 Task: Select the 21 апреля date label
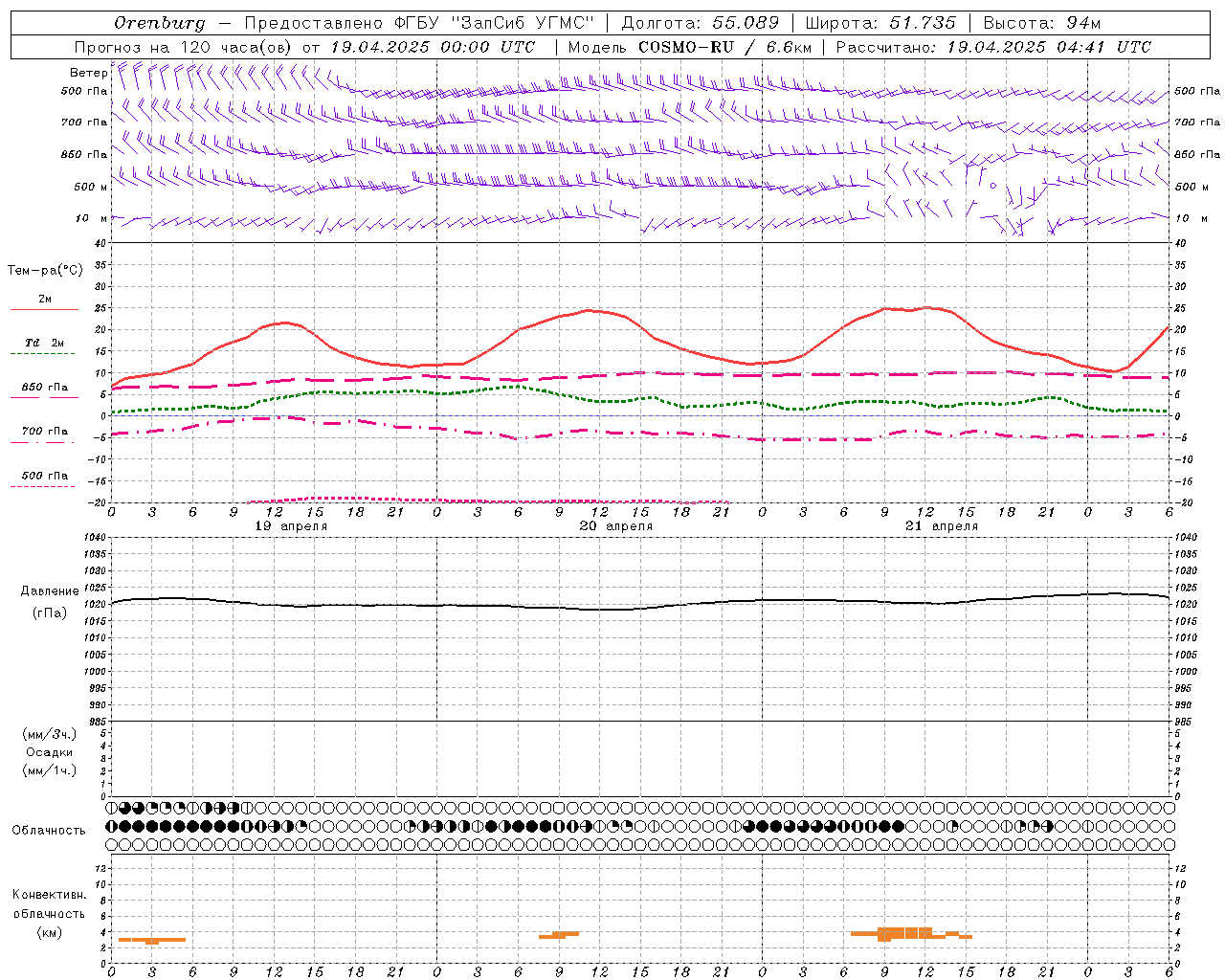point(942,526)
